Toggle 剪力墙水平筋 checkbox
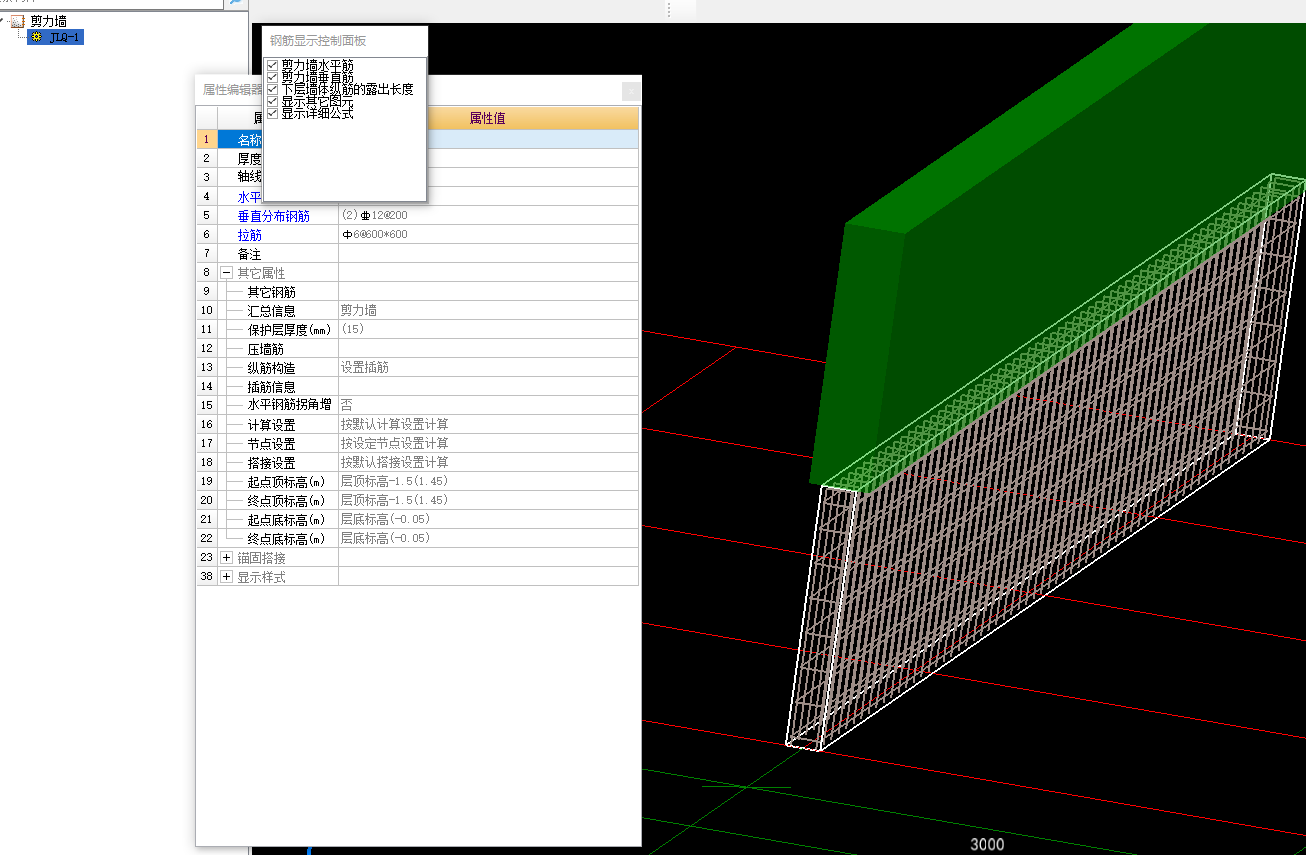The image size is (1306, 855). point(271,65)
